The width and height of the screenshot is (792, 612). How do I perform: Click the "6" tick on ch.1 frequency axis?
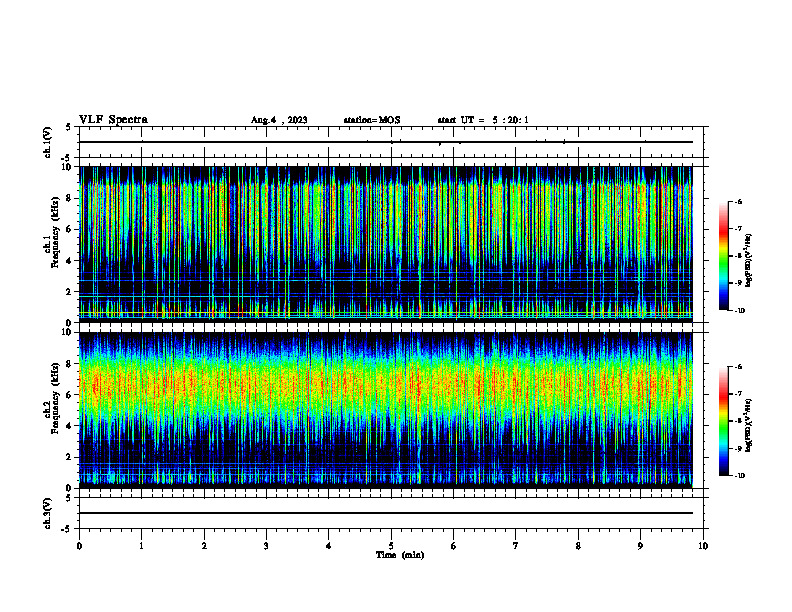pos(70,230)
